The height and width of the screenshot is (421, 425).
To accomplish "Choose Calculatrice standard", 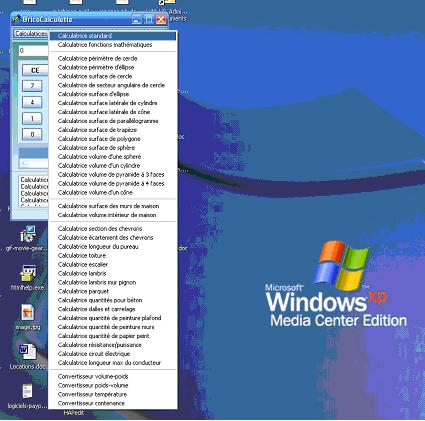I will 113,36.
